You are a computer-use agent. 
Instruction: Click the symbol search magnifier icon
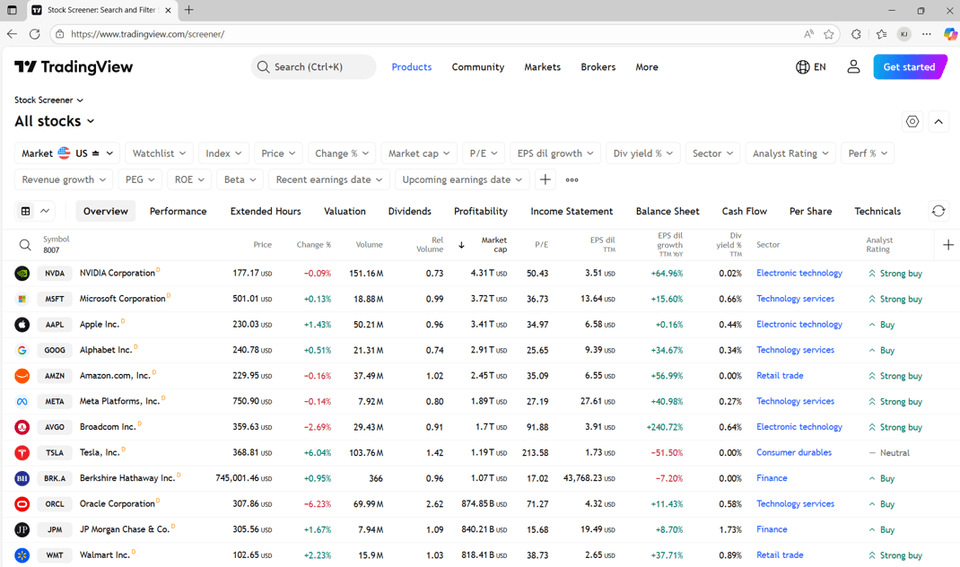(25, 245)
